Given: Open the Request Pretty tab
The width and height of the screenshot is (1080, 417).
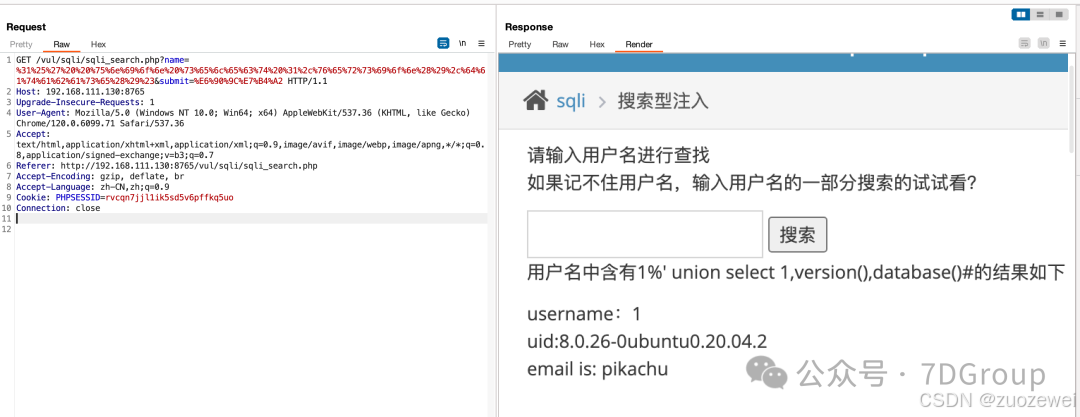Looking at the screenshot, I should coord(21,44).
